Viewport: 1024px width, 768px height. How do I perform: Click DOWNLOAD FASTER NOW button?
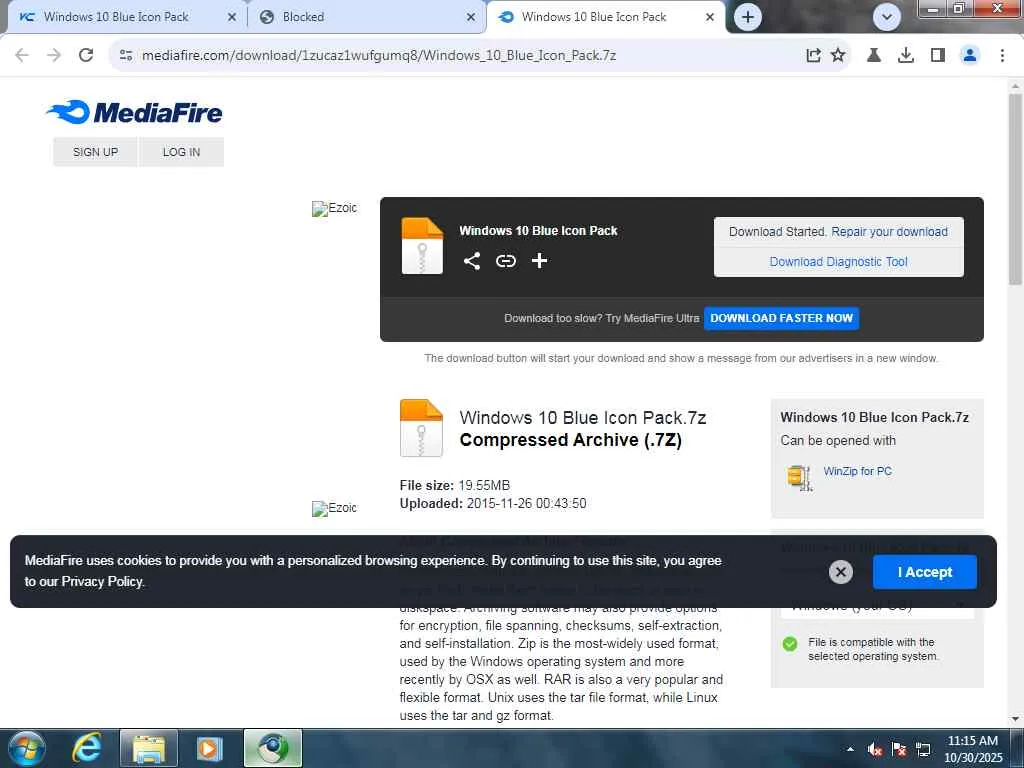pyautogui.click(x=781, y=318)
